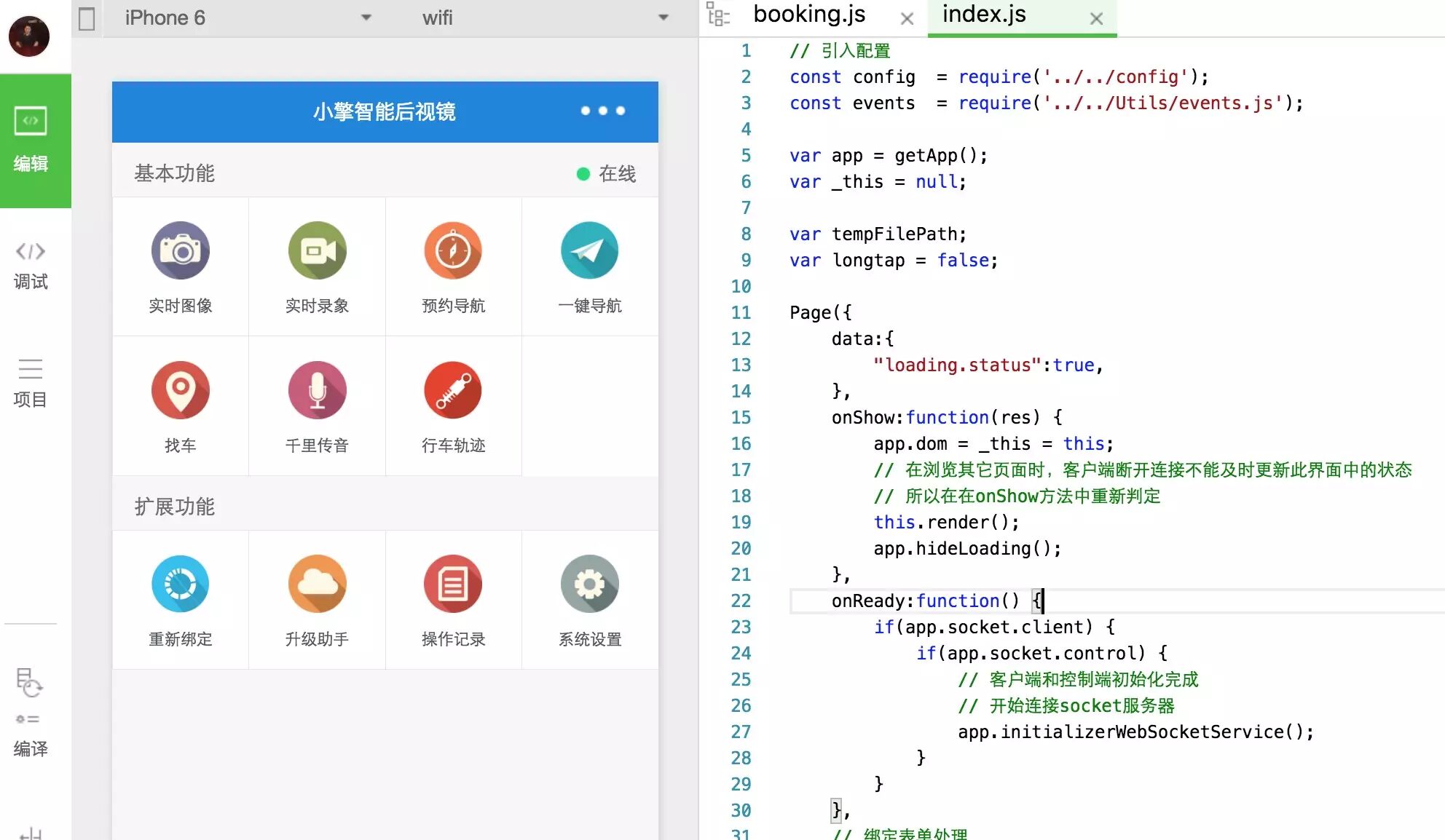
Task: Open the three-dot menu in header
Action: coord(602,111)
